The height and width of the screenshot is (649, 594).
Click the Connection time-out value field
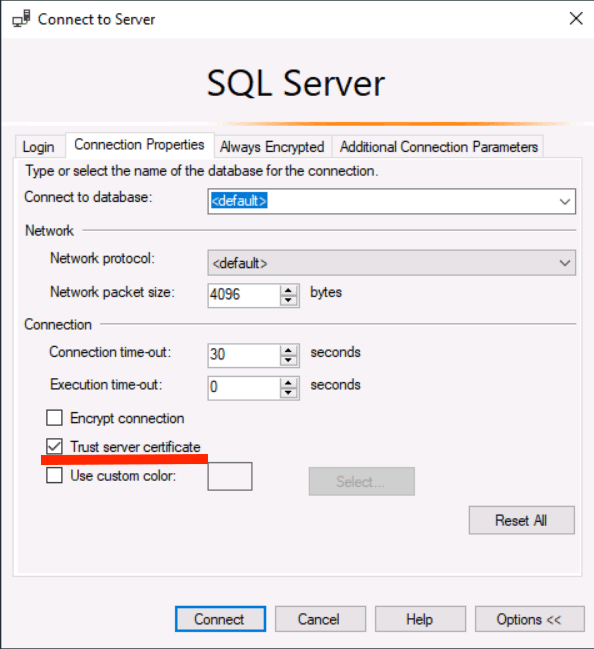coord(244,355)
